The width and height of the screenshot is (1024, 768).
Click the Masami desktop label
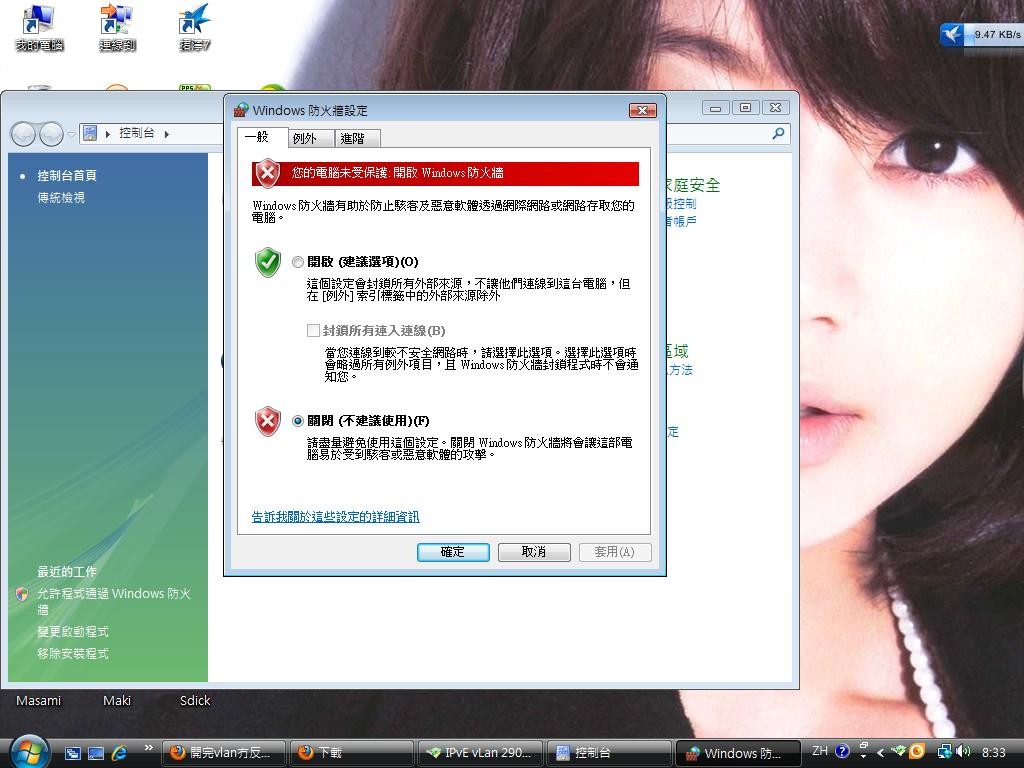(x=39, y=701)
